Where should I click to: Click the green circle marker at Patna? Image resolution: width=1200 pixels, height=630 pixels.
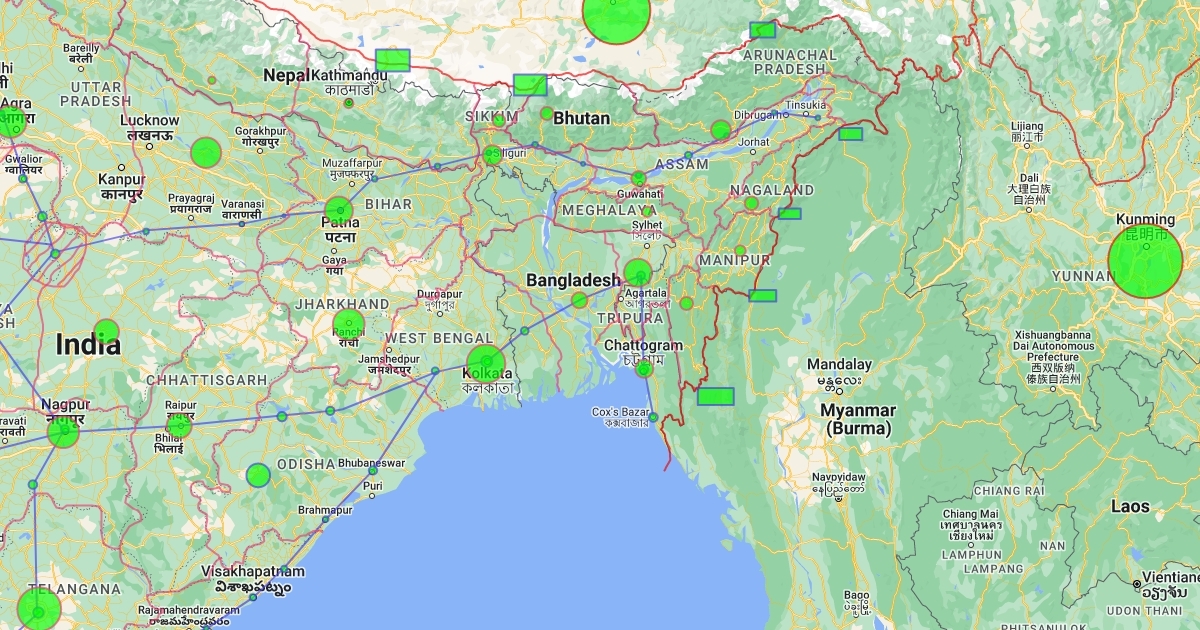click(338, 211)
